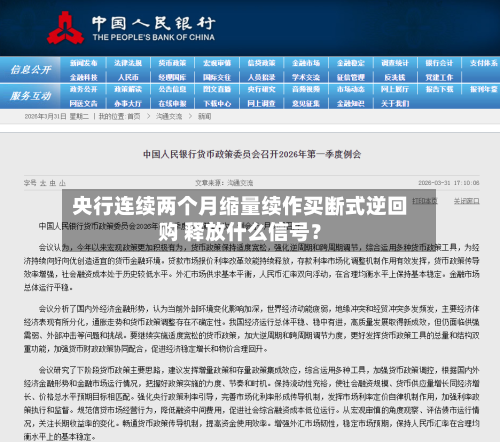Click the article title about 2026年第一季度例会
Image resolution: width=500 pixels, height=442 pixels.
[x=252, y=154]
